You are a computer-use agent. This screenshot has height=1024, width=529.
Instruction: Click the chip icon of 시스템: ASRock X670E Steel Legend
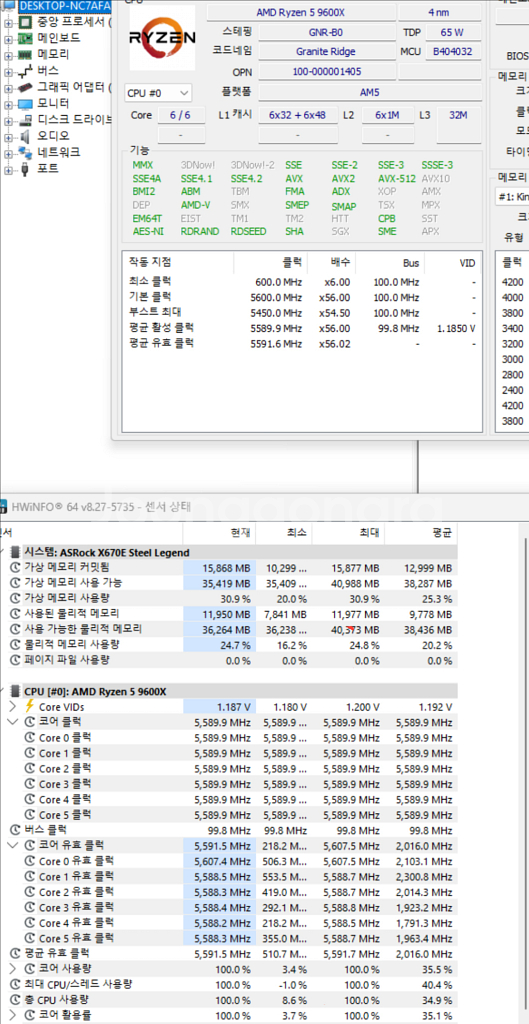click(x=16, y=552)
